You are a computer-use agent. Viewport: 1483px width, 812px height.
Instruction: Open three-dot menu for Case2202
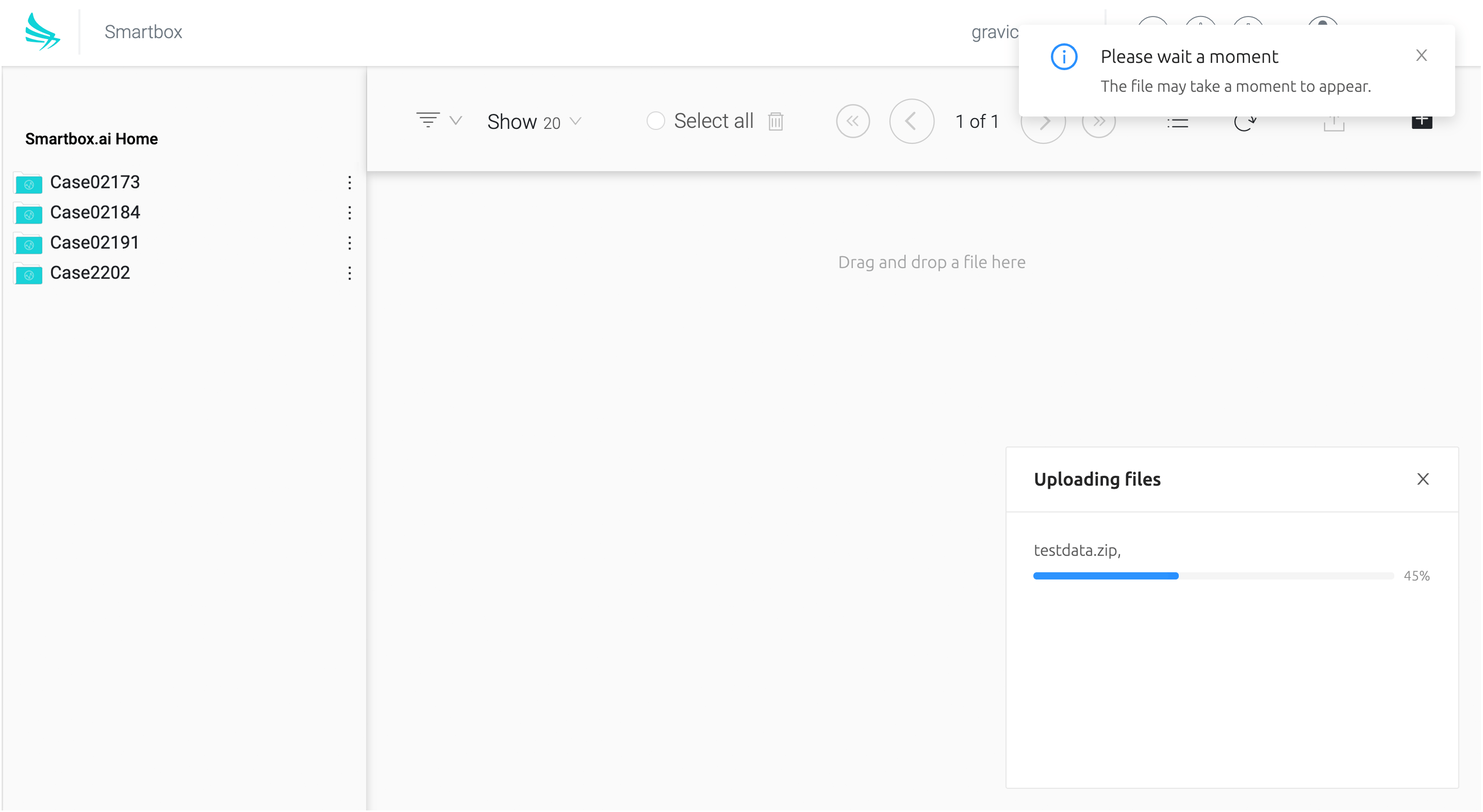[350, 273]
